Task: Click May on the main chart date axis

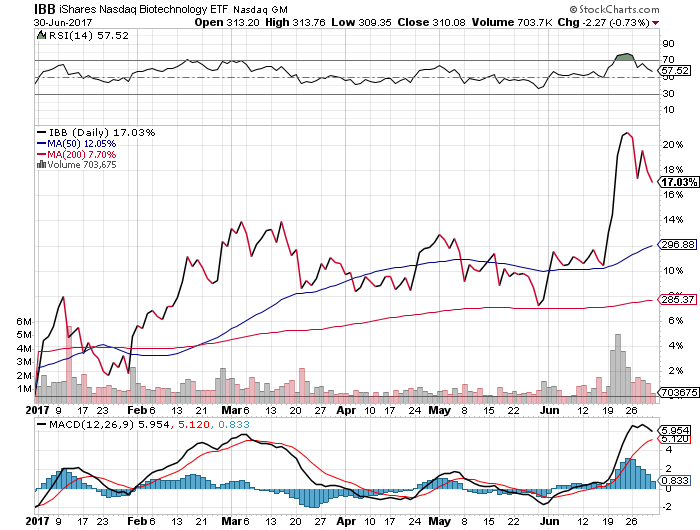Action: [x=440, y=410]
